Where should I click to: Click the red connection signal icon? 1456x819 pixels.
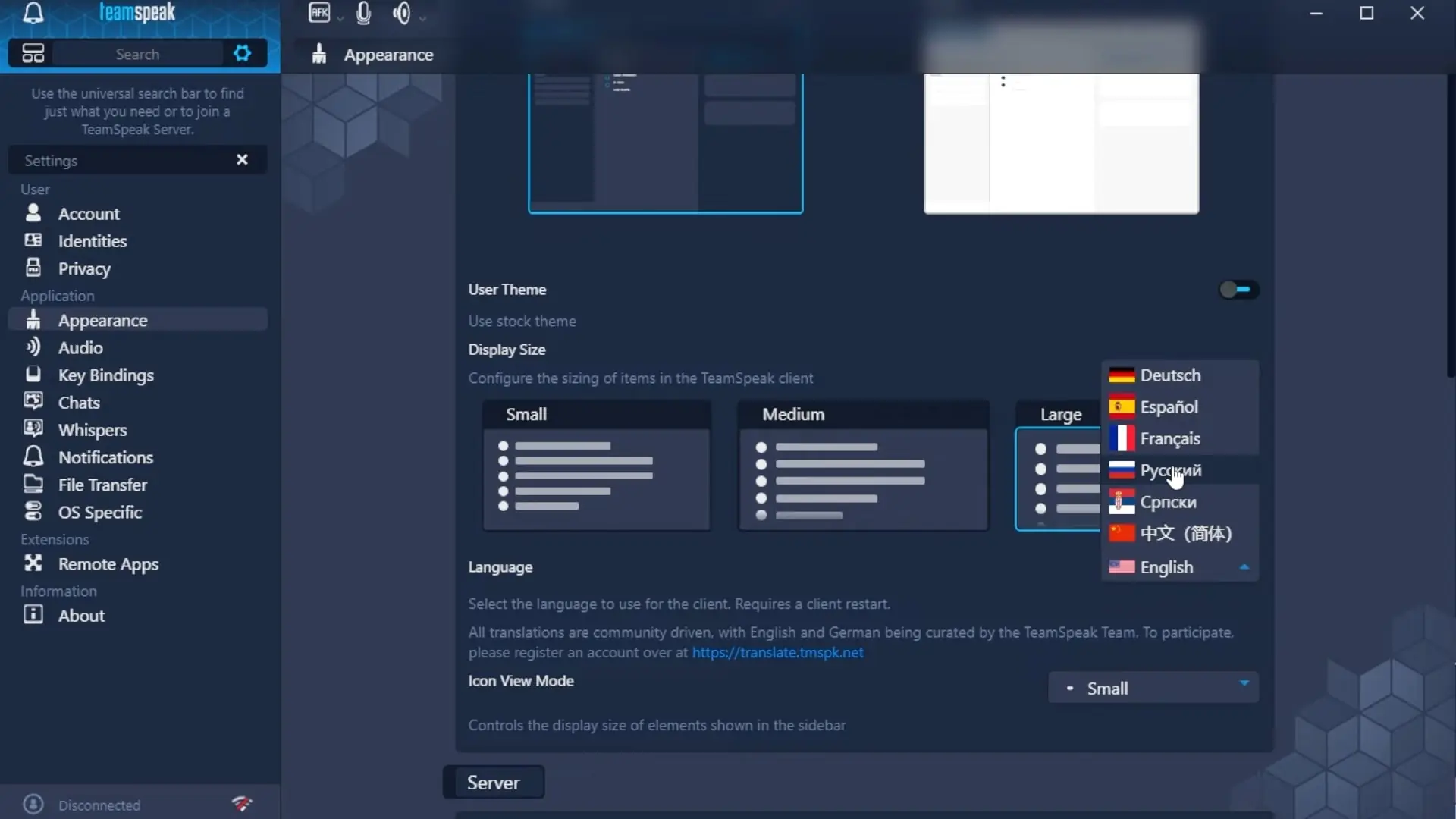tap(242, 803)
